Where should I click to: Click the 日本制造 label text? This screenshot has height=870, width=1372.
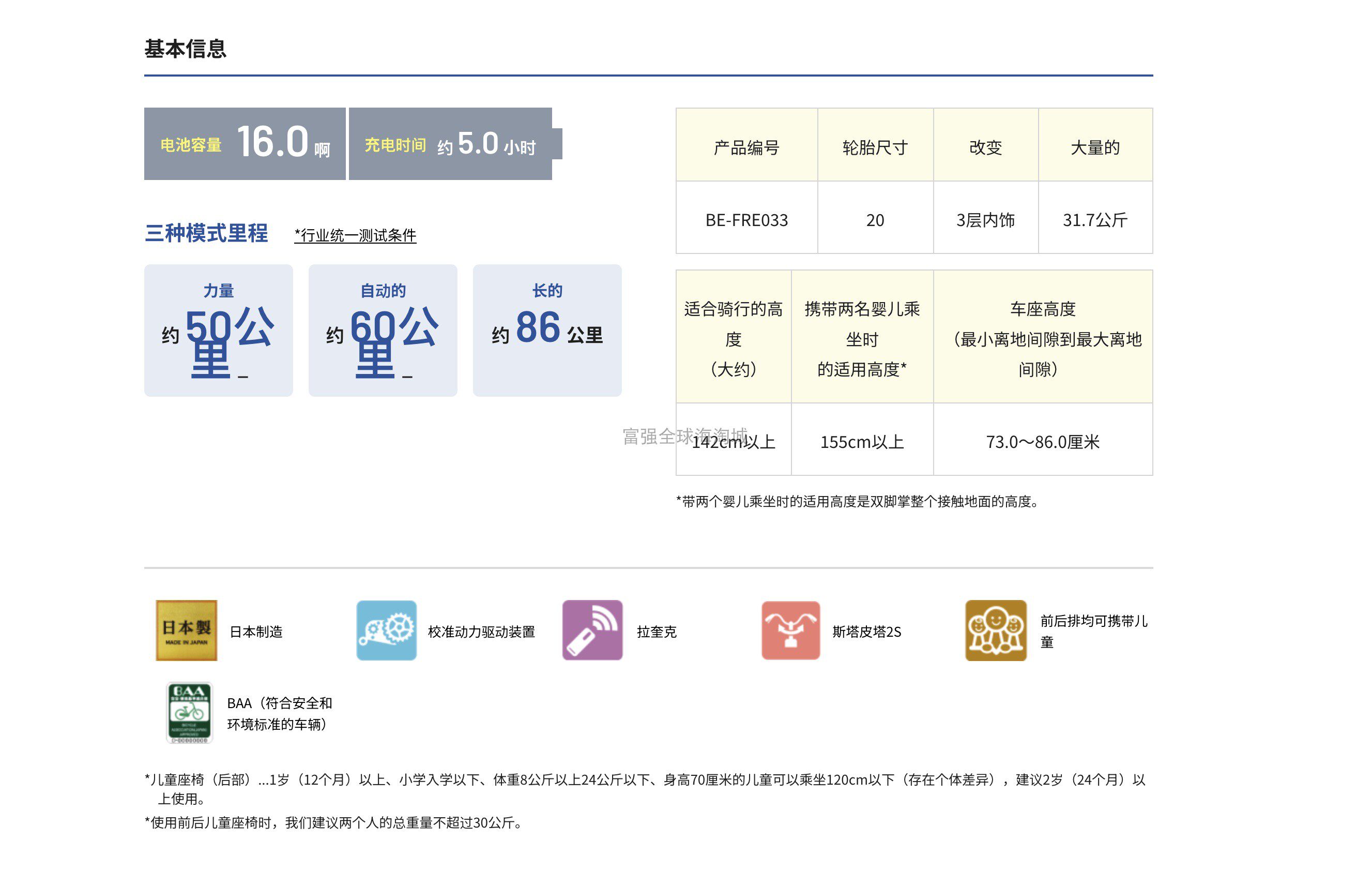[256, 632]
